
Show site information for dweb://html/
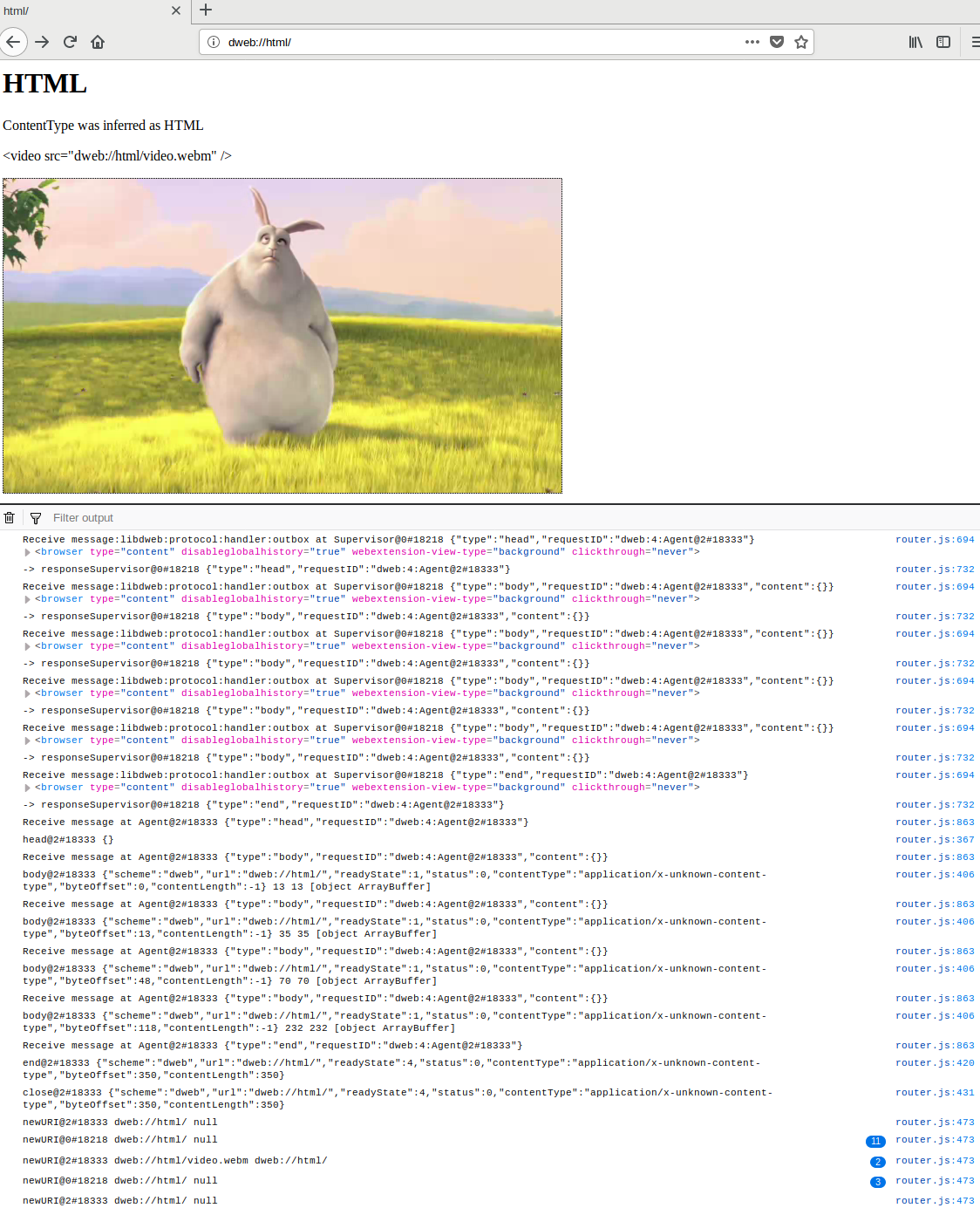point(214,42)
